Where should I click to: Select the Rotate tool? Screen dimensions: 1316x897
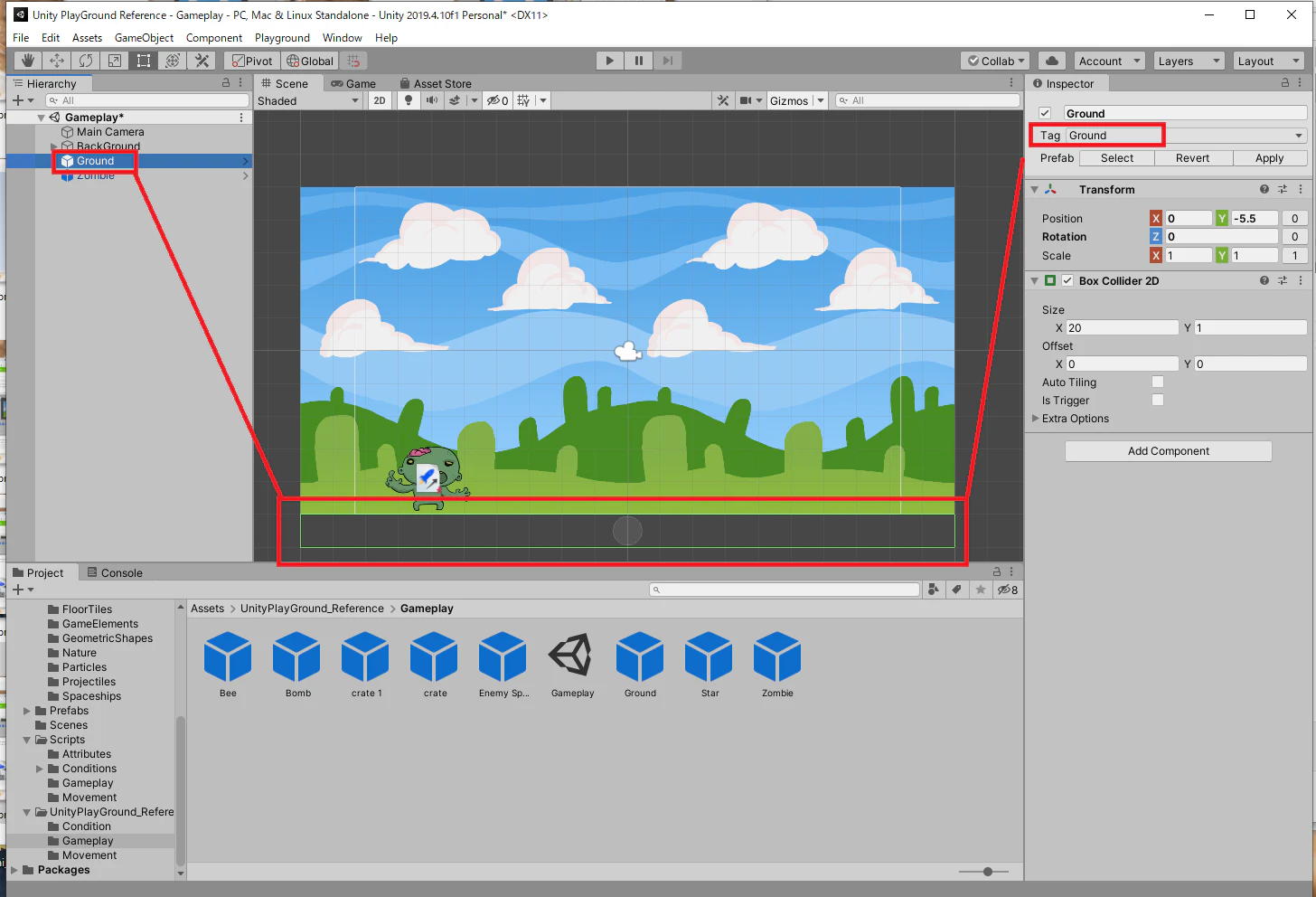(x=86, y=61)
